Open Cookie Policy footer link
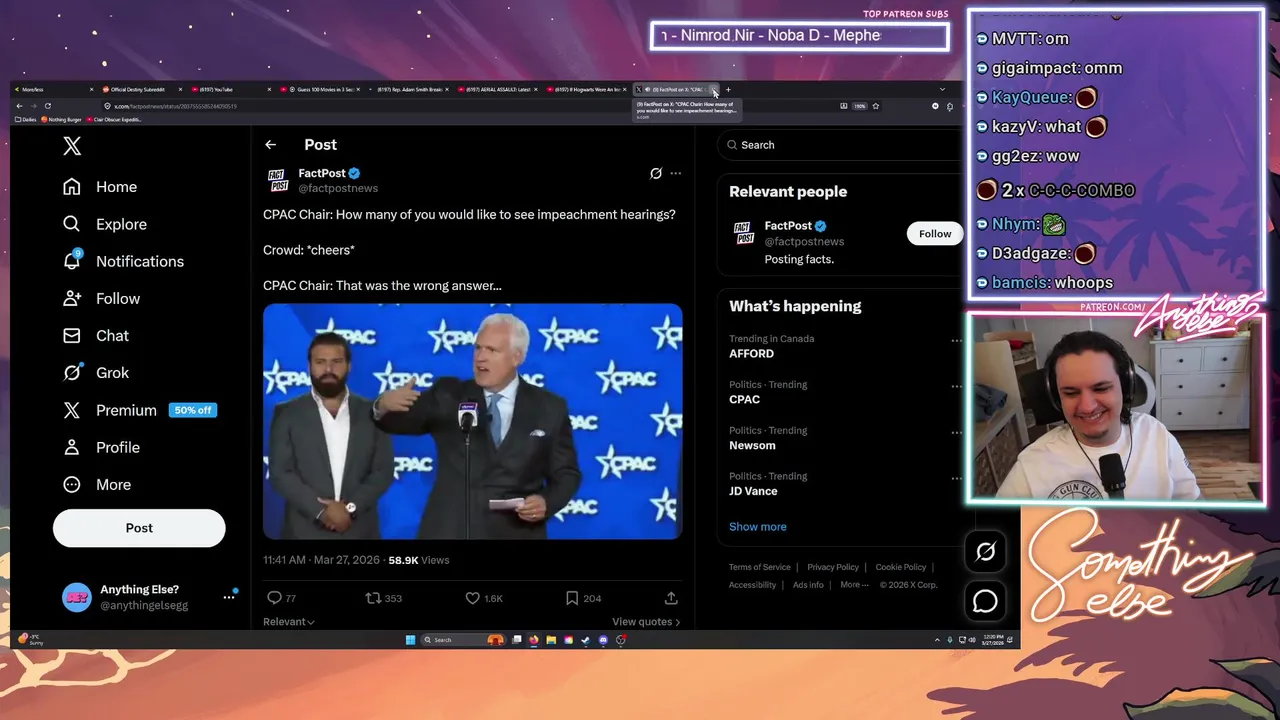This screenshot has height=720, width=1280. point(901,567)
